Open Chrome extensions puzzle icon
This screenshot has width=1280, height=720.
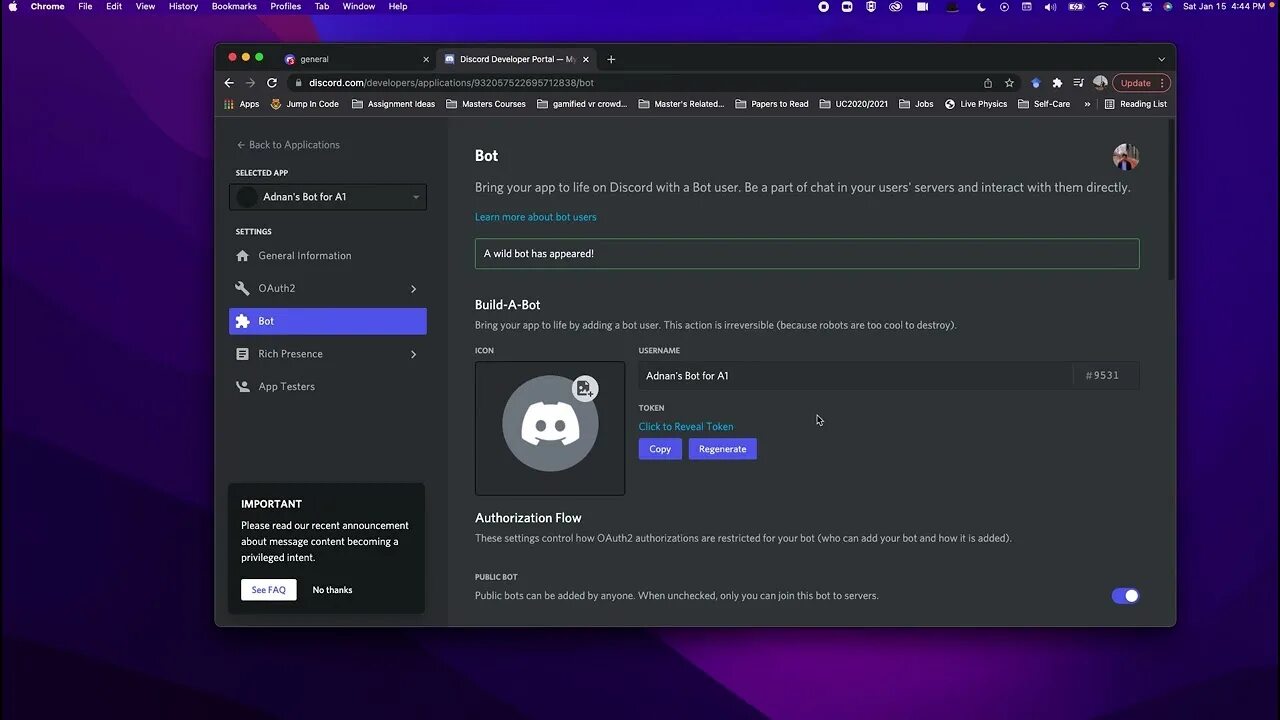[x=1057, y=83]
